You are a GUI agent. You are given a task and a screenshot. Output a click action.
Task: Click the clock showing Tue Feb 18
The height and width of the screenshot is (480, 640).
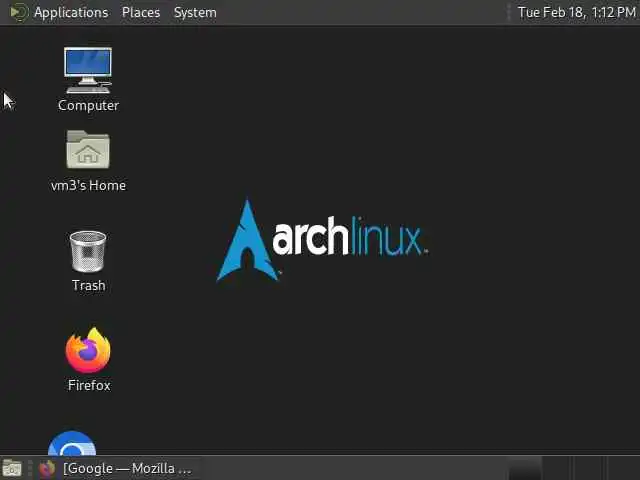coord(576,12)
